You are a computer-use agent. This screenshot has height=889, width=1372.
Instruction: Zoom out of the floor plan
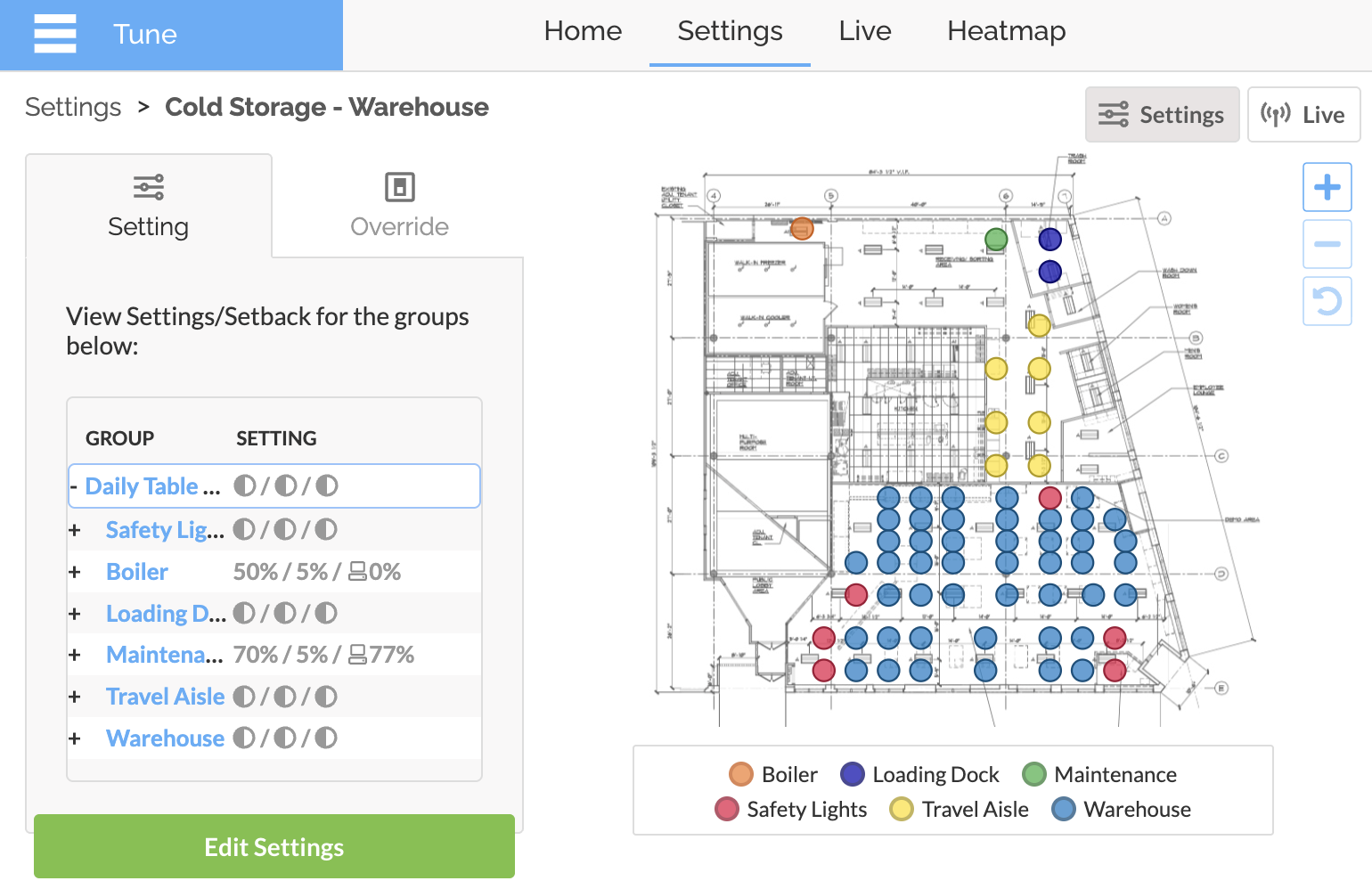click(x=1327, y=244)
